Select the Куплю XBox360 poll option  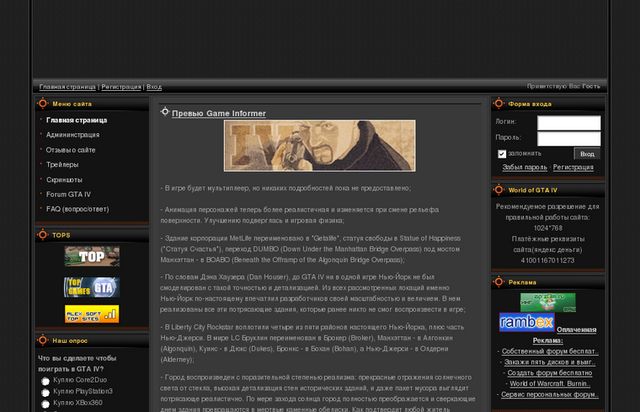(x=45, y=404)
